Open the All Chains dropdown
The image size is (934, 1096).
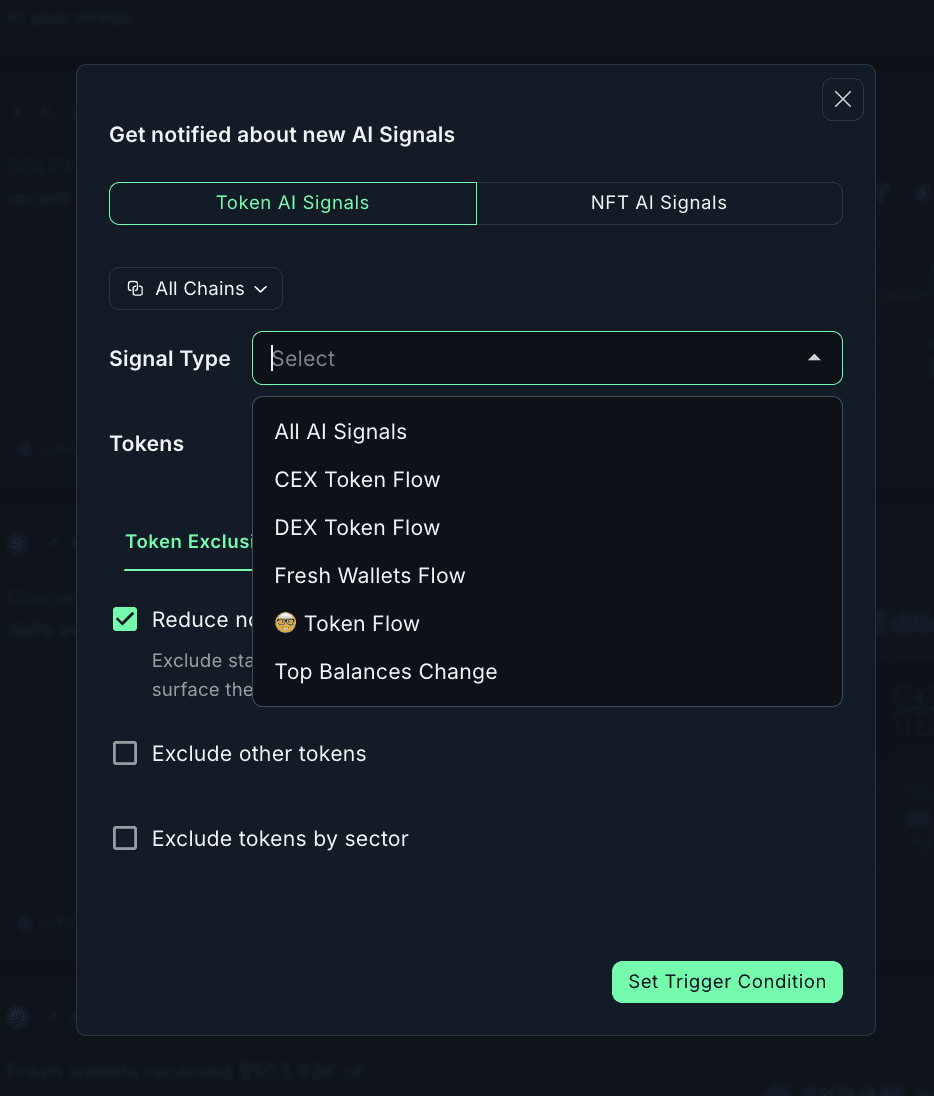(x=196, y=289)
